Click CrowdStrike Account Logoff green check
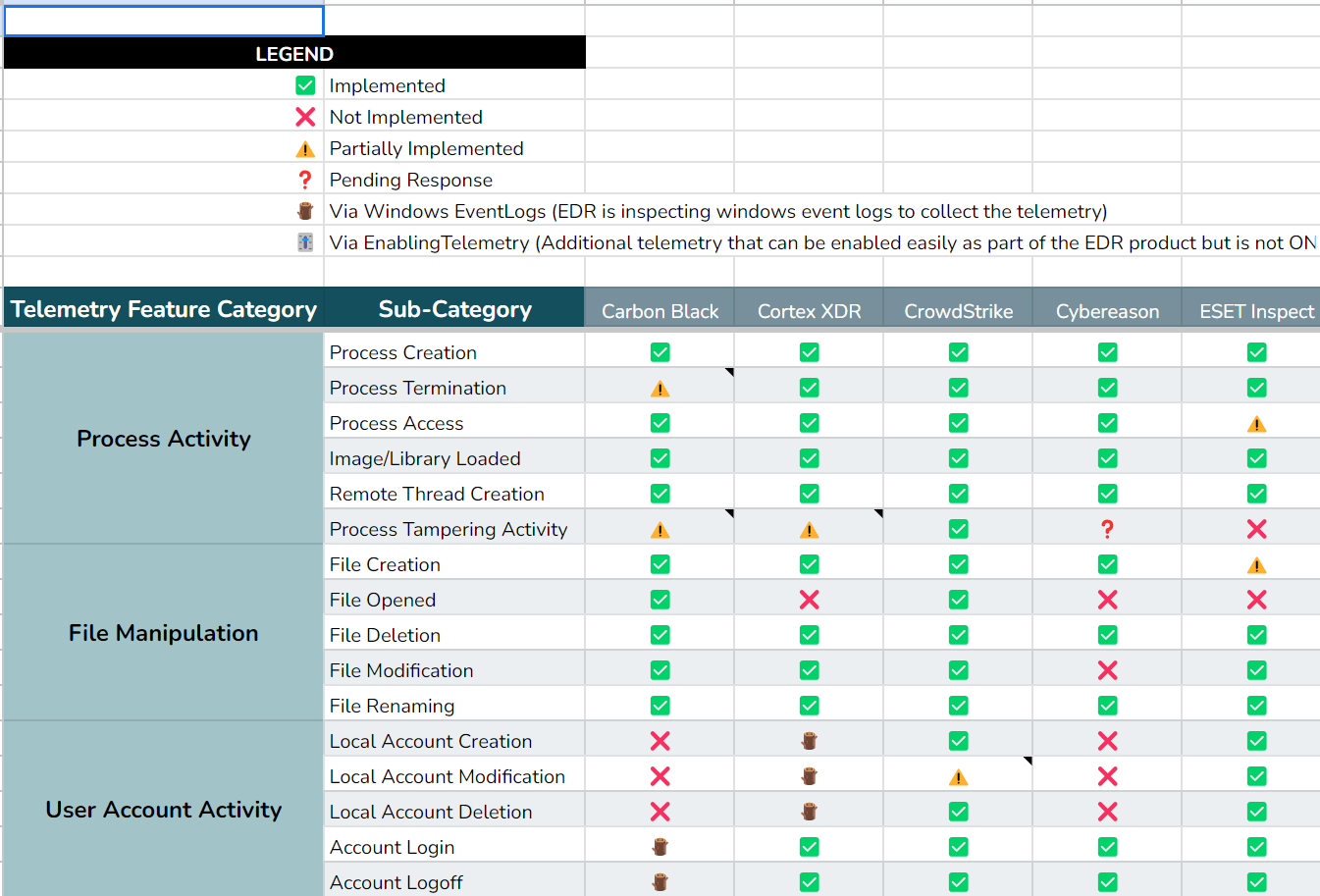 (959, 882)
